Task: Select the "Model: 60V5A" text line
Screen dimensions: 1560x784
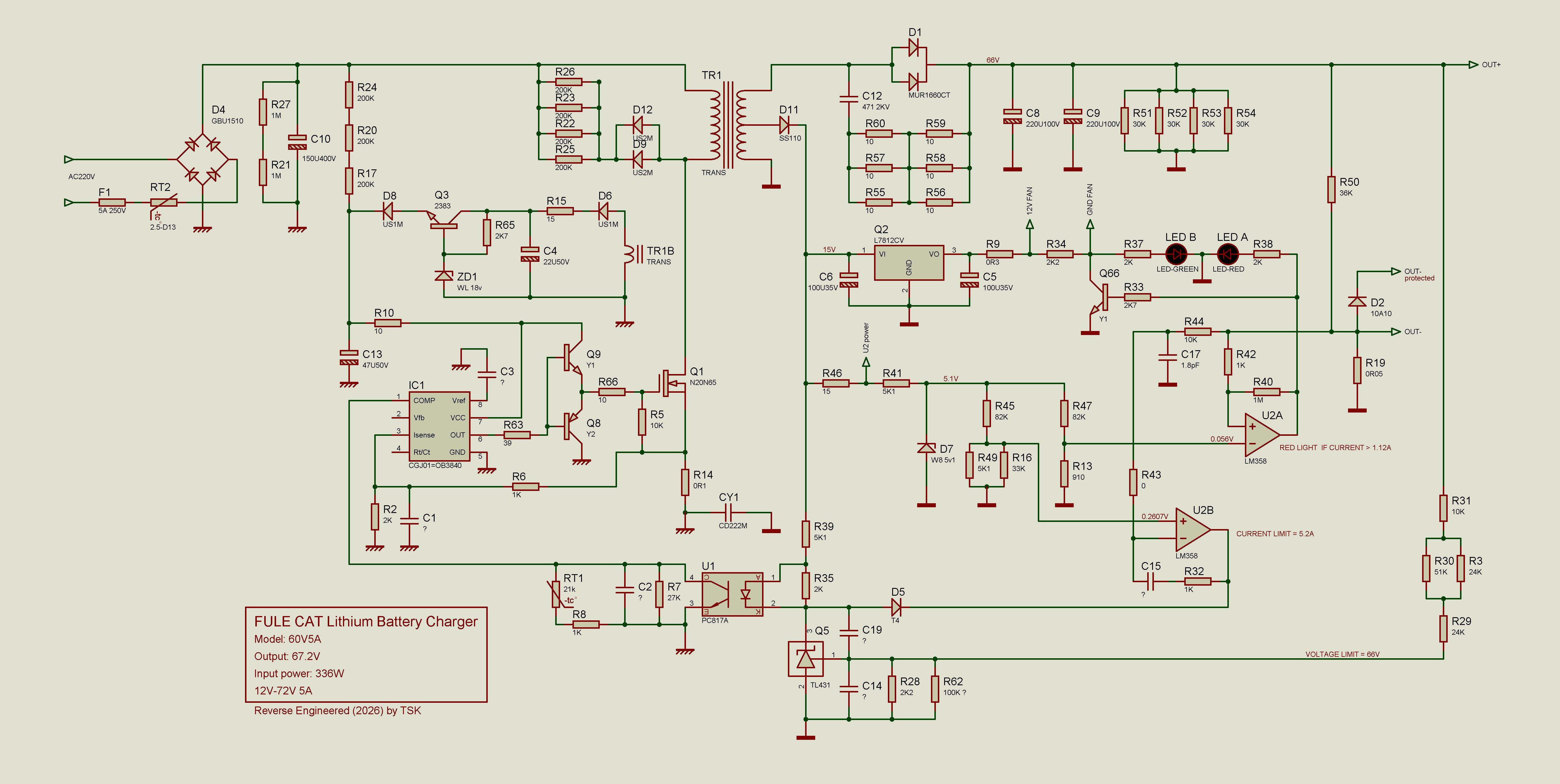Action: 288,639
